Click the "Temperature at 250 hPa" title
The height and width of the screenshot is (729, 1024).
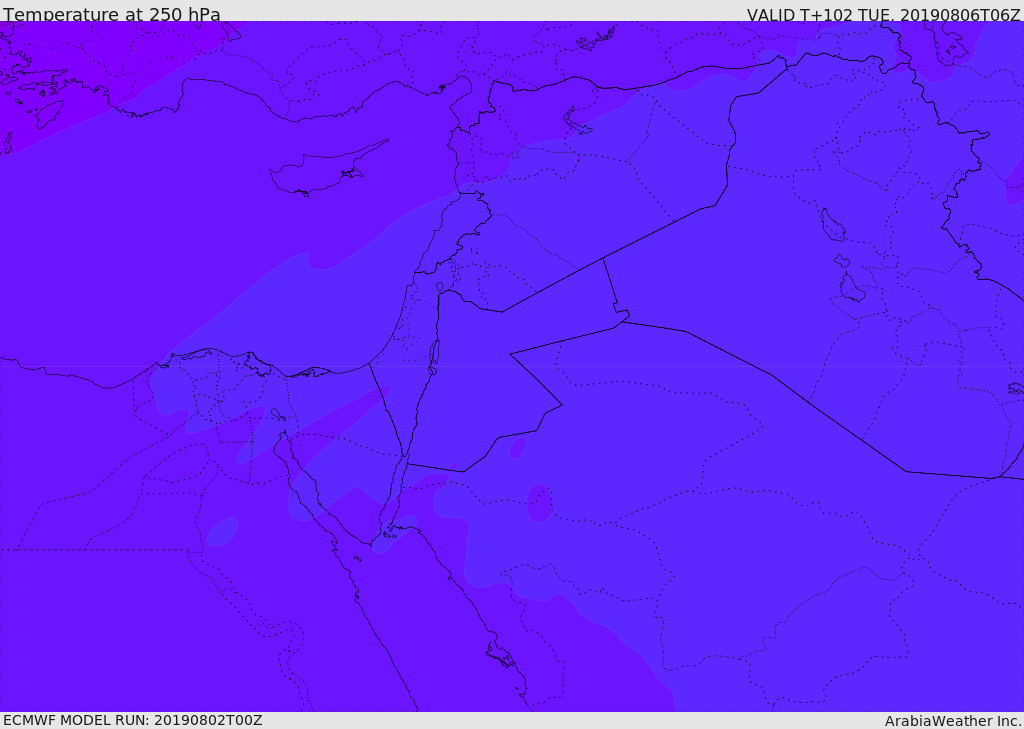[x=112, y=14]
